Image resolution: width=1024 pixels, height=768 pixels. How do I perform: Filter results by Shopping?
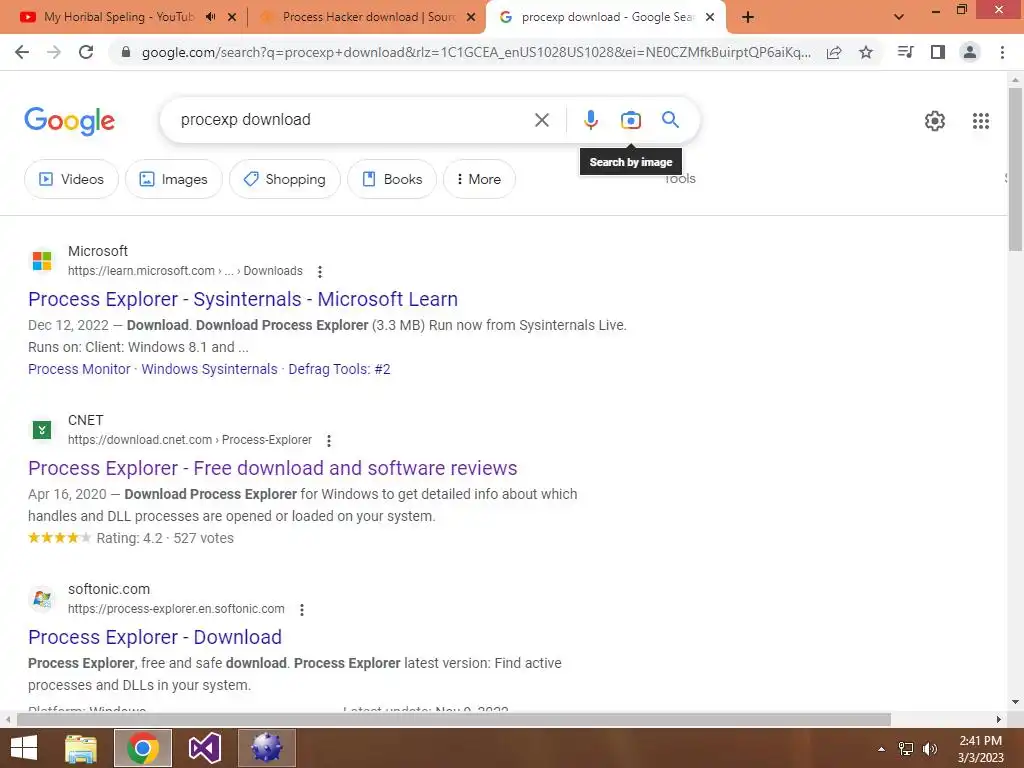click(x=285, y=179)
